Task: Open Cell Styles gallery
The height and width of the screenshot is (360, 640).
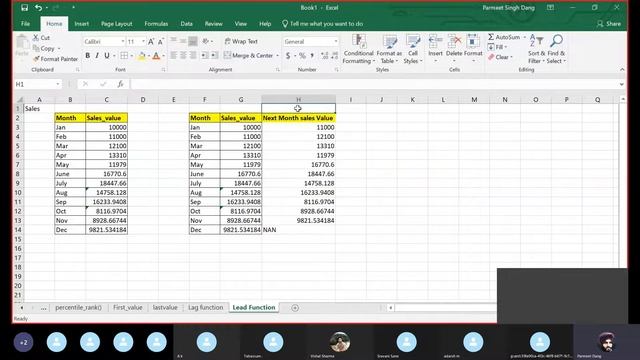Action: [413, 49]
